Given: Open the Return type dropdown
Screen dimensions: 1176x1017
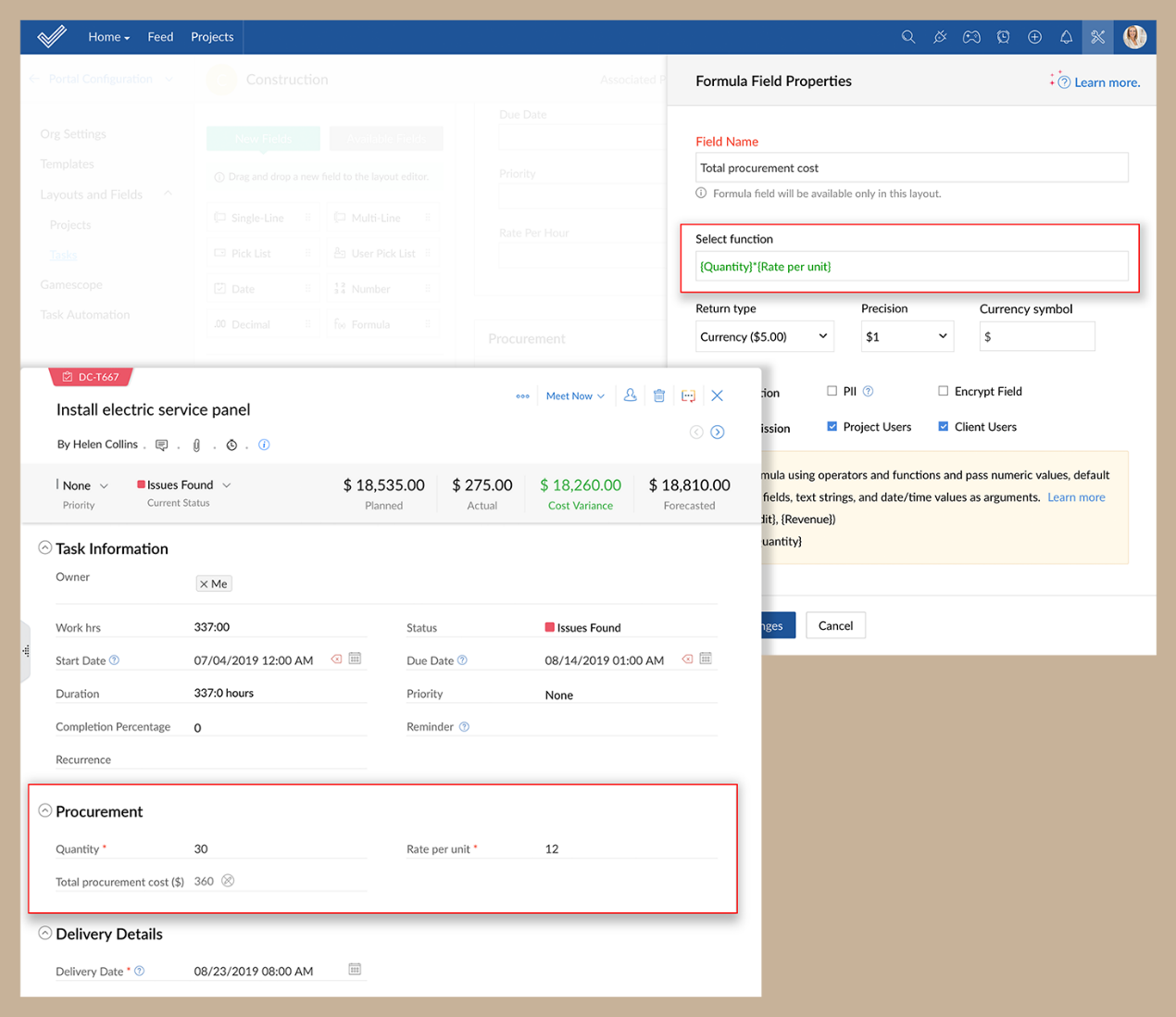Looking at the screenshot, I should 764,336.
